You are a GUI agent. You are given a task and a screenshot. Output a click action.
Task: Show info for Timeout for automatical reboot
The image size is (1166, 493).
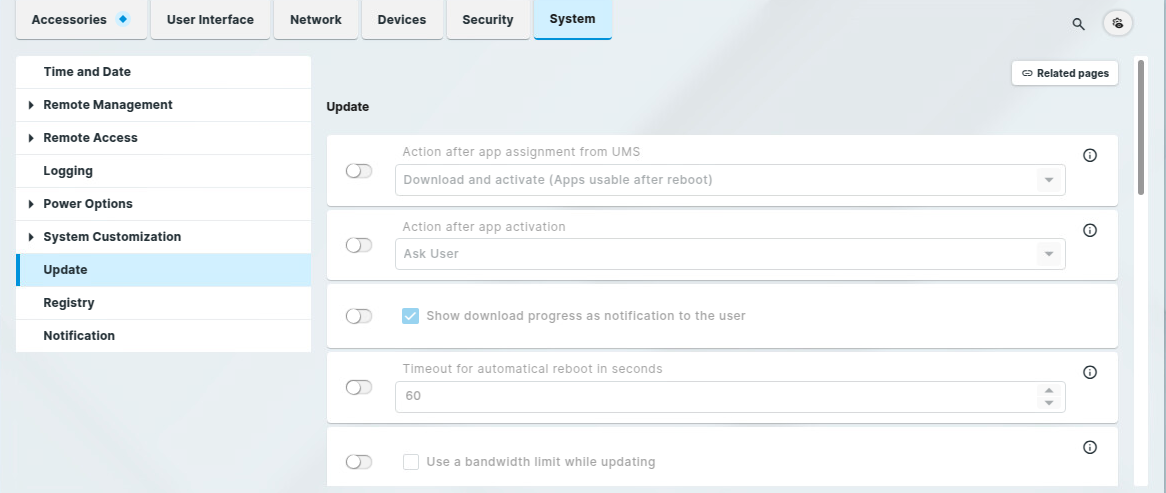click(1090, 372)
